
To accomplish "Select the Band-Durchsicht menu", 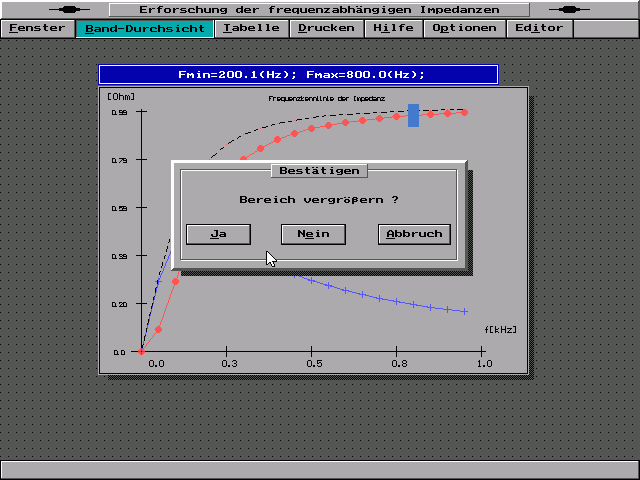I will click(145, 28).
